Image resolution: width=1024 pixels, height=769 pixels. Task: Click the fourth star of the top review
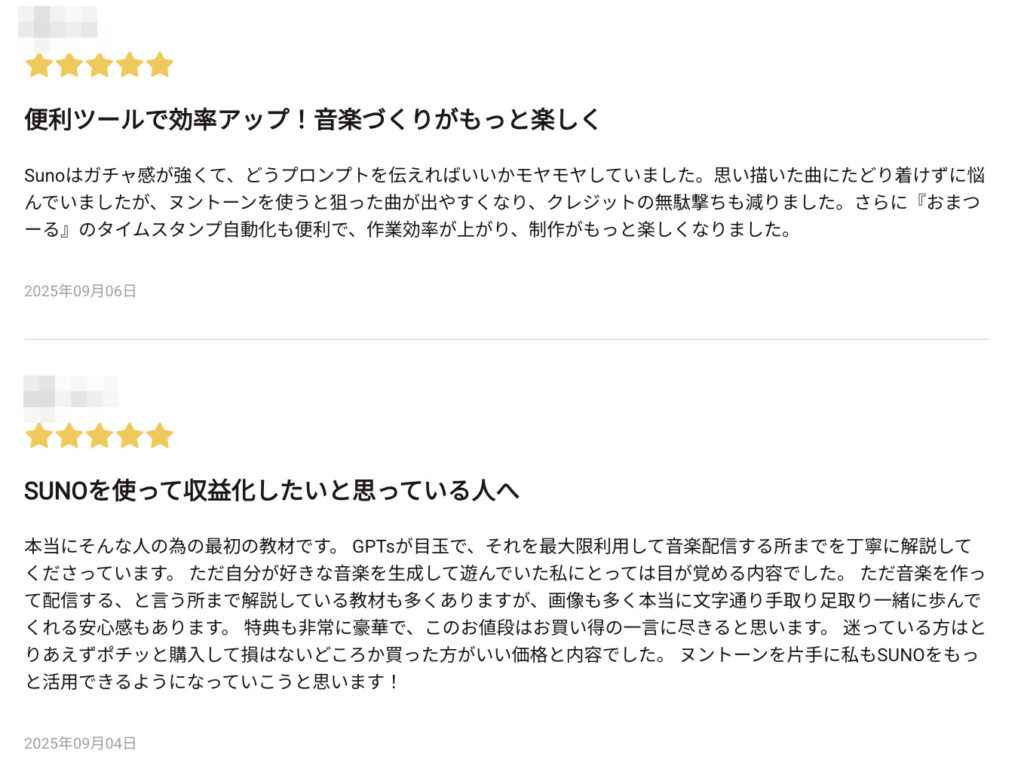pos(129,65)
